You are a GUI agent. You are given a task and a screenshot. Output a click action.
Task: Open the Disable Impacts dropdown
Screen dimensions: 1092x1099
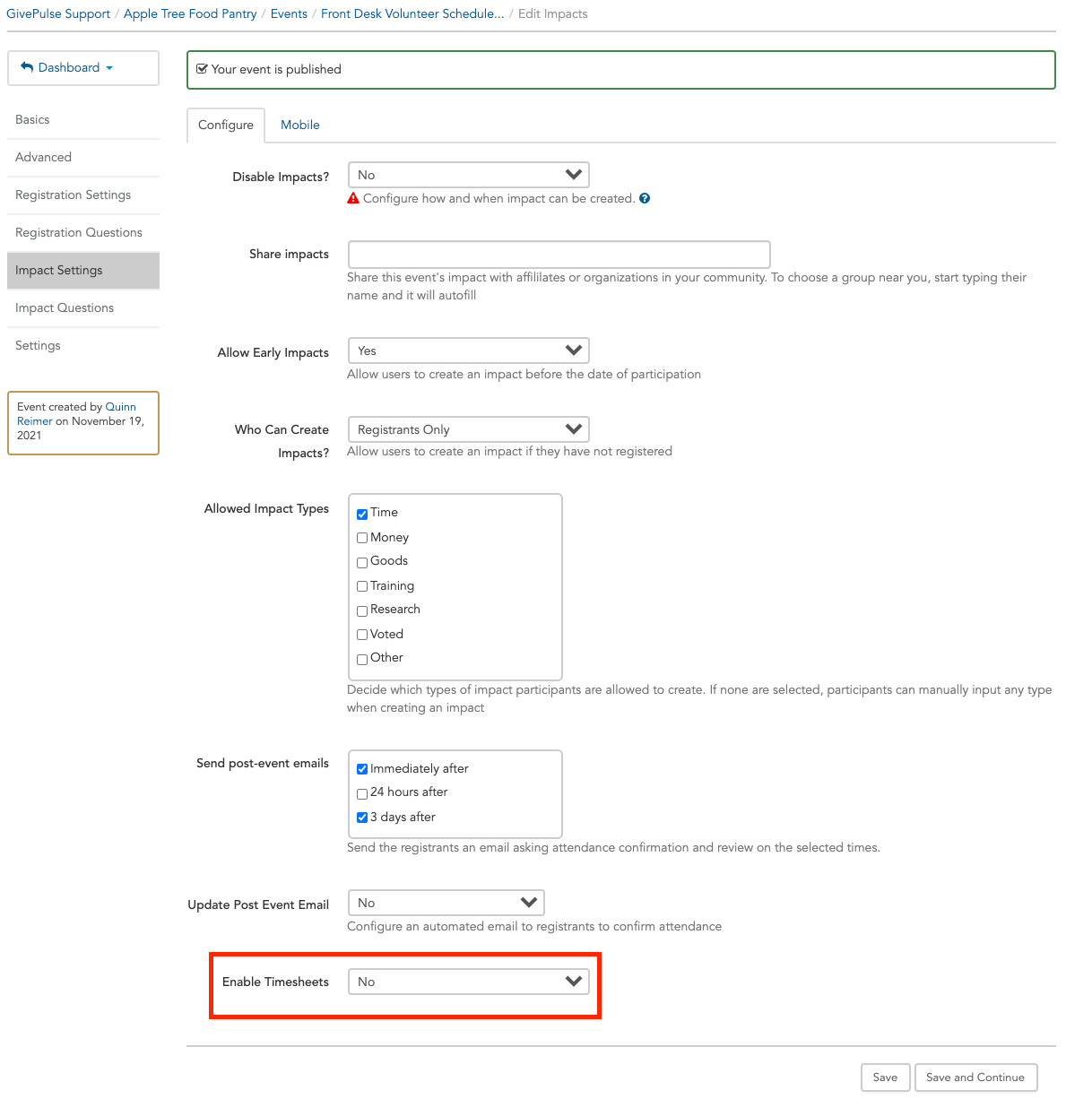(469, 175)
